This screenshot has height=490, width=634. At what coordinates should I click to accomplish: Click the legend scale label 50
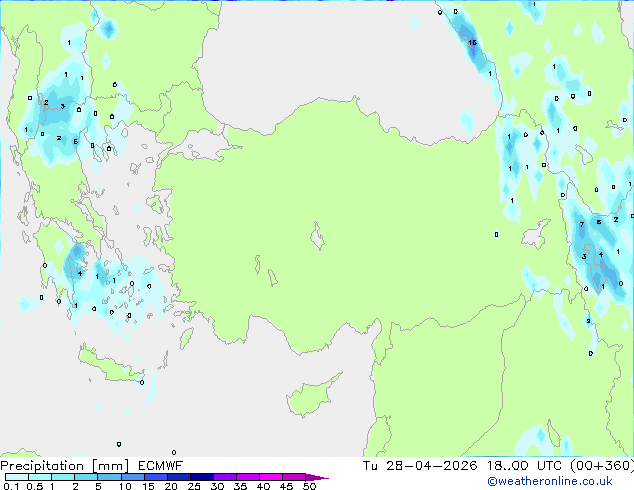pyautogui.click(x=309, y=486)
